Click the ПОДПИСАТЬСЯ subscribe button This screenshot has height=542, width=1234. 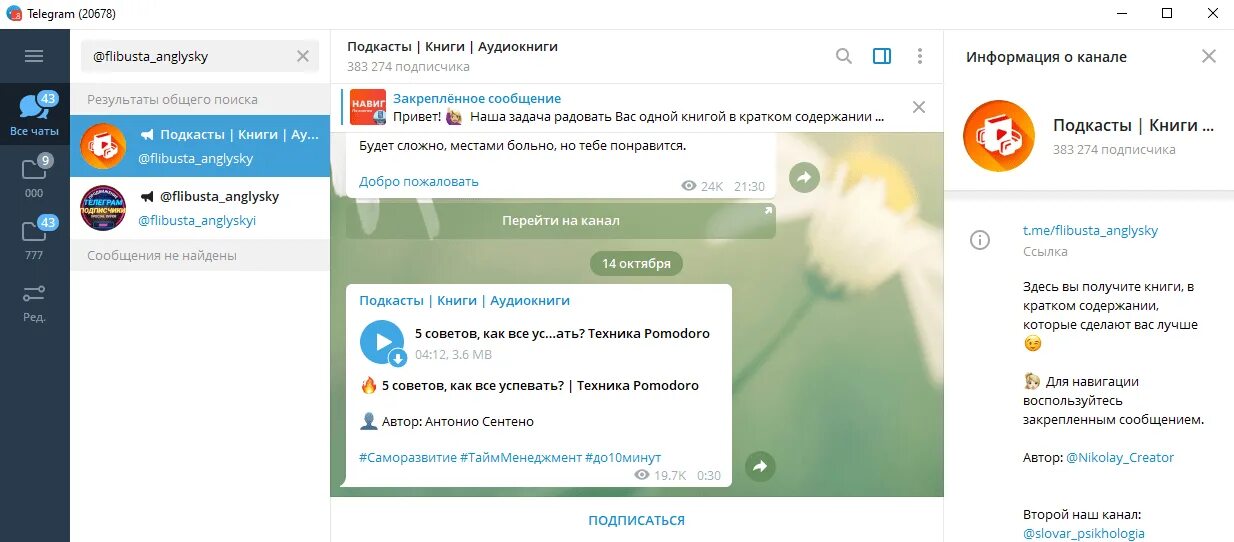(637, 520)
